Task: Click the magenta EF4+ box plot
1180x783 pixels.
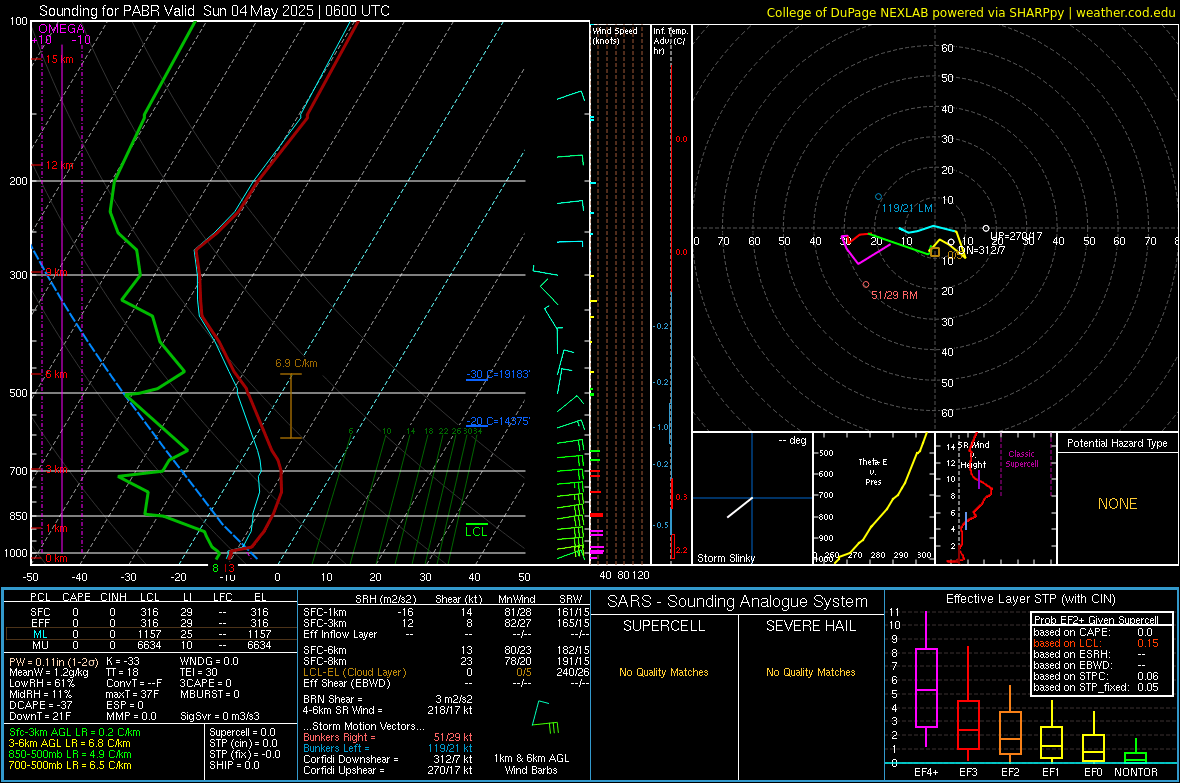Action: point(926,679)
